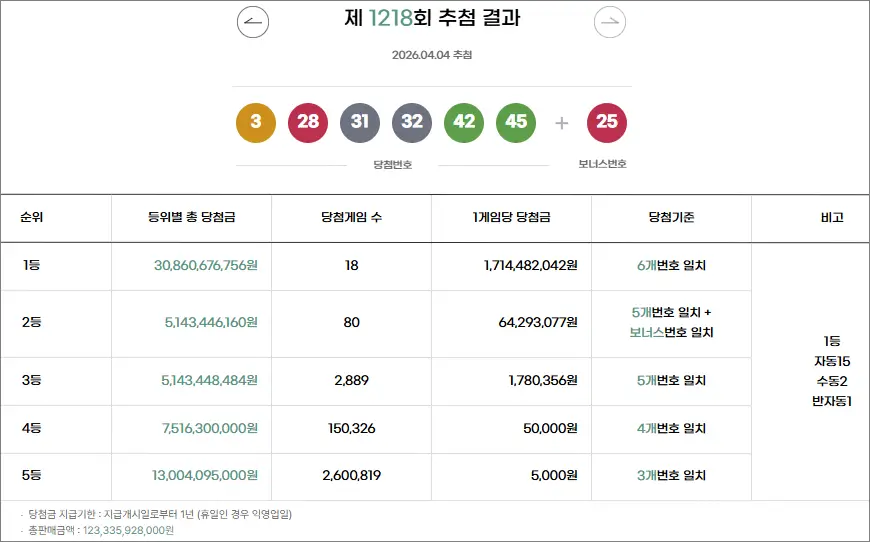This screenshot has height=542, width=870.
Task: Select the red number 28 ball
Action: (308, 123)
